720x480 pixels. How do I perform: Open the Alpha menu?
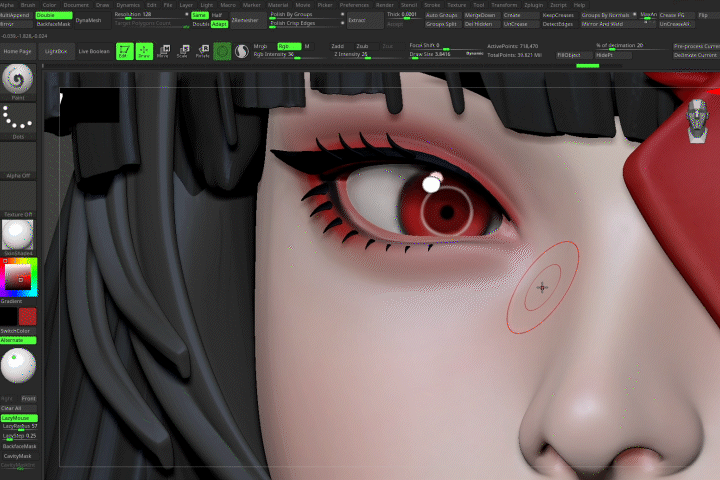tap(7, 5)
